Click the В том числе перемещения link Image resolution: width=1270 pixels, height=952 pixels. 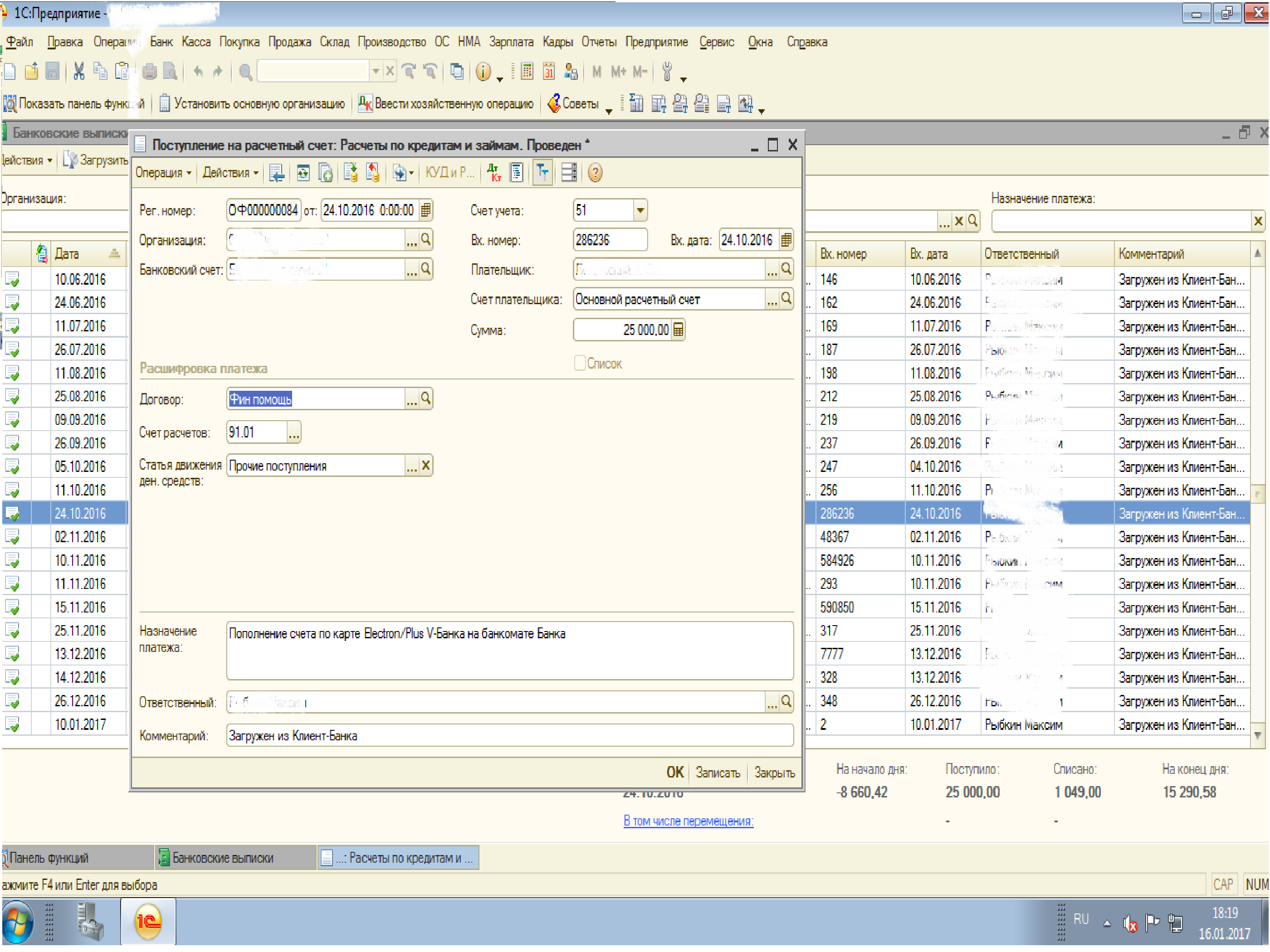[x=688, y=821]
